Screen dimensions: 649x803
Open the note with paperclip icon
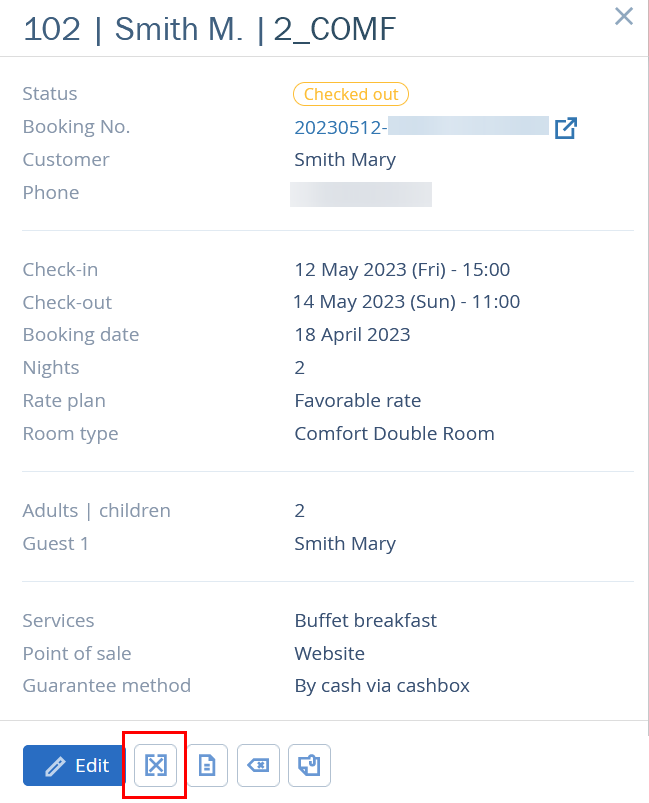309,765
